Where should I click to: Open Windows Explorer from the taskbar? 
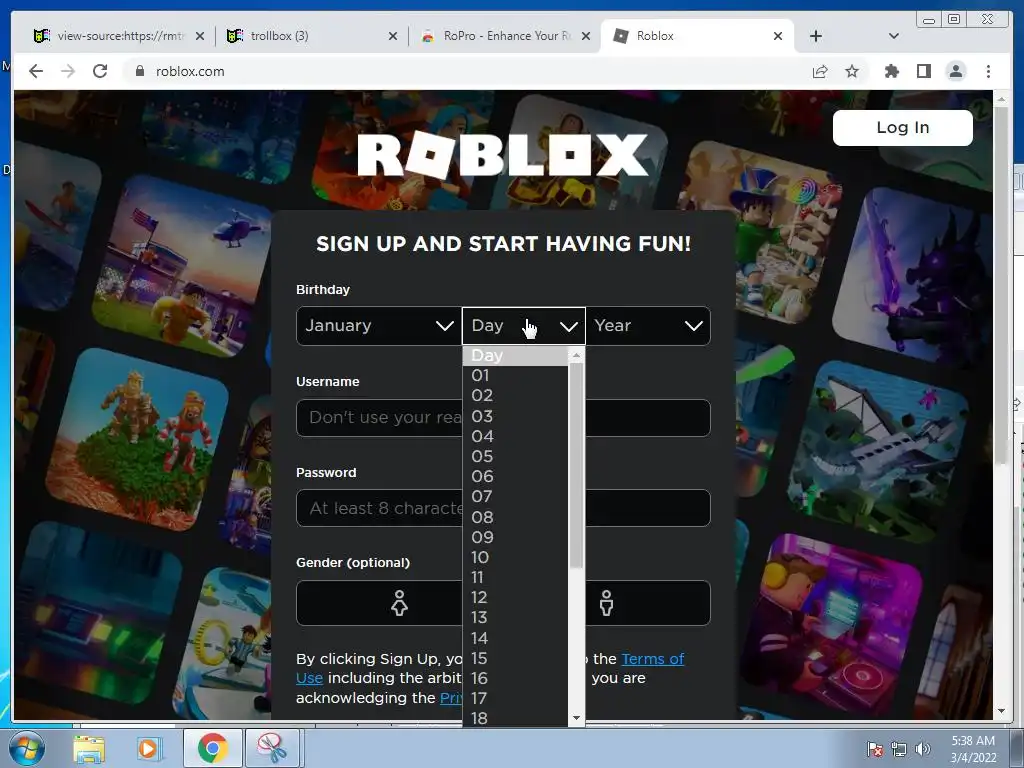tap(89, 748)
